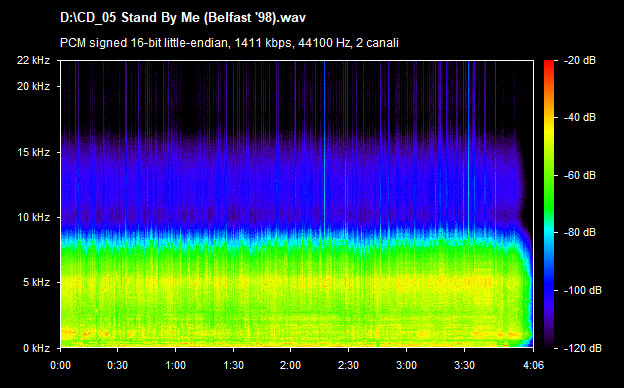Click the -120 dB color scale label
Viewport: 624px width, 388px height.
click(583, 349)
